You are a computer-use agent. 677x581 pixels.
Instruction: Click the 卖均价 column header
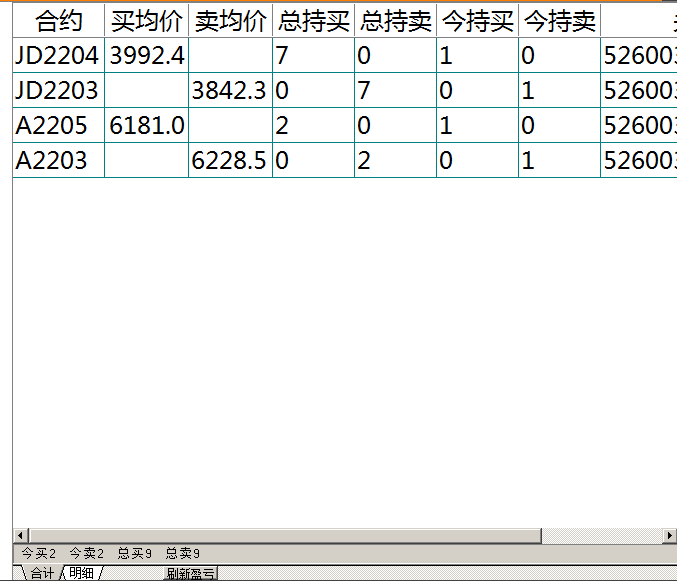pos(230,21)
